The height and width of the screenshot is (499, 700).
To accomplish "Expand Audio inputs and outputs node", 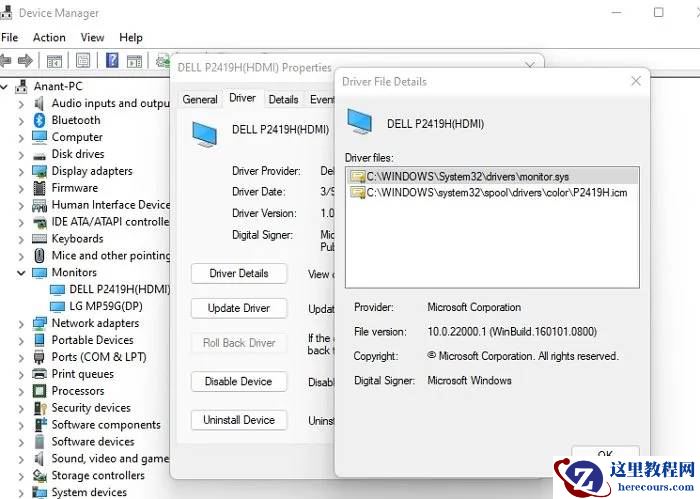I will (21, 104).
